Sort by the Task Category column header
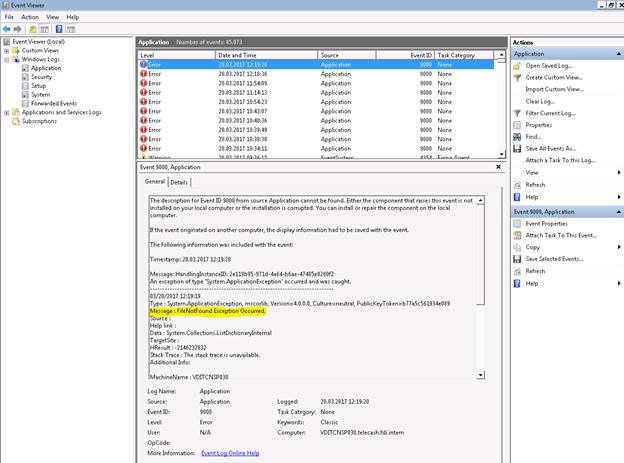Screen dimensions: 624x463 click(x=464, y=55)
